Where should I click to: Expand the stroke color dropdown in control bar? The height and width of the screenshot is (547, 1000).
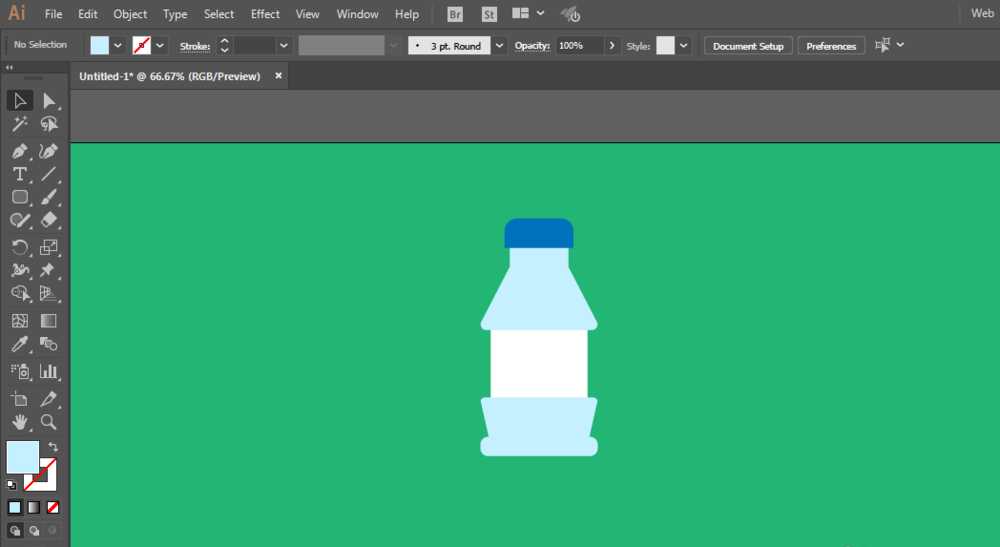160,46
